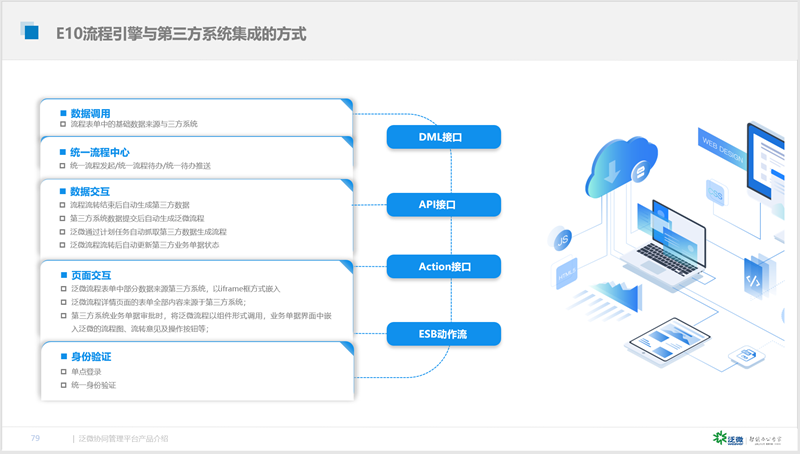Select the slide title E10流程引擎与第三方系统集成的方式

point(181,34)
